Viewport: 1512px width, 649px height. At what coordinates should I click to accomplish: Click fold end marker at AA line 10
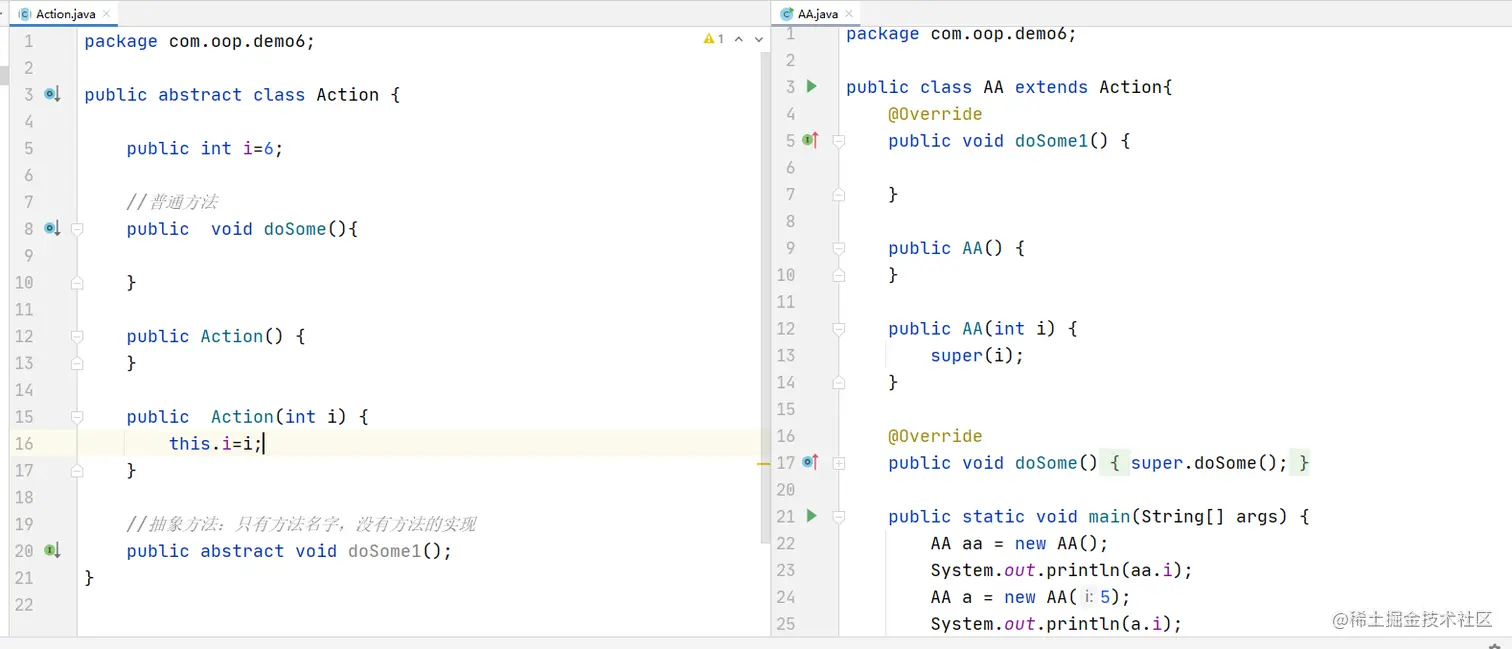[x=839, y=275]
